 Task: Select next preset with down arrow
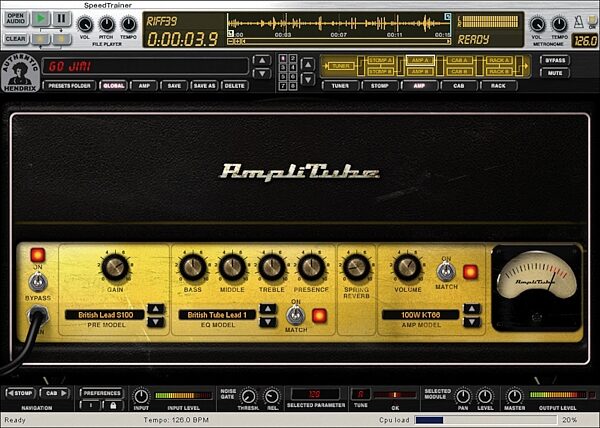point(262,73)
